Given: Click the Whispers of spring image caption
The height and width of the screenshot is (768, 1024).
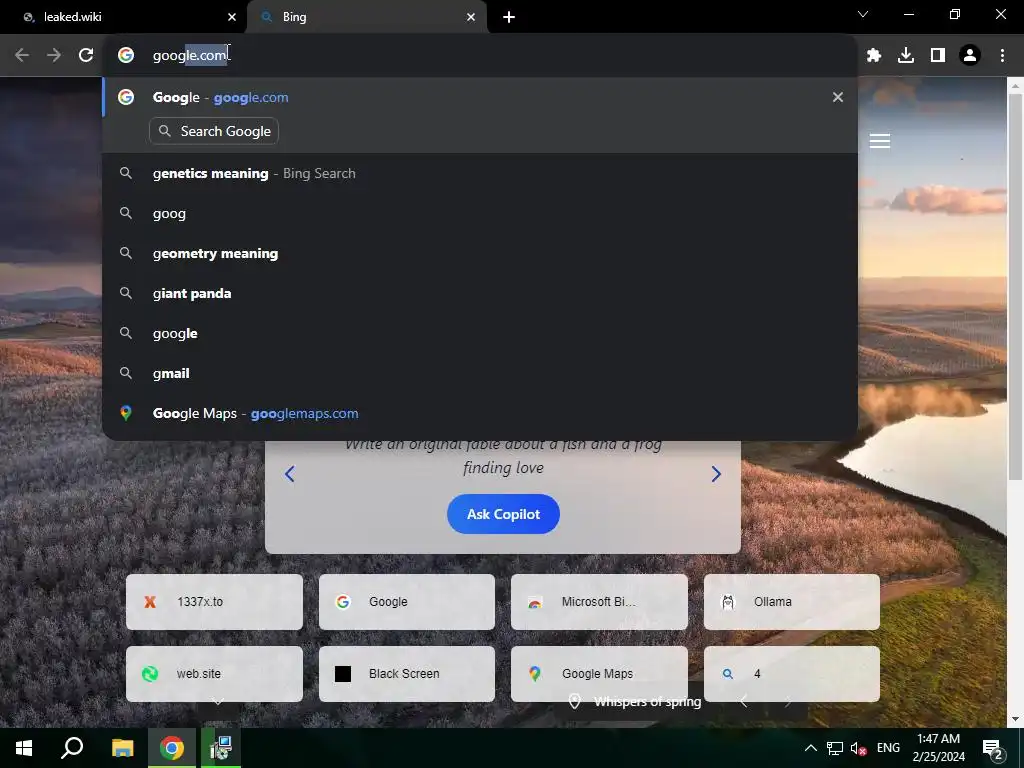Looking at the screenshot, I should tap(647, 702).
